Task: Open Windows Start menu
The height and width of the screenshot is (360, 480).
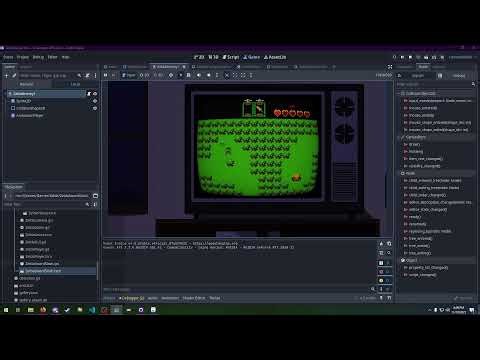Action: tap(6, 310)
